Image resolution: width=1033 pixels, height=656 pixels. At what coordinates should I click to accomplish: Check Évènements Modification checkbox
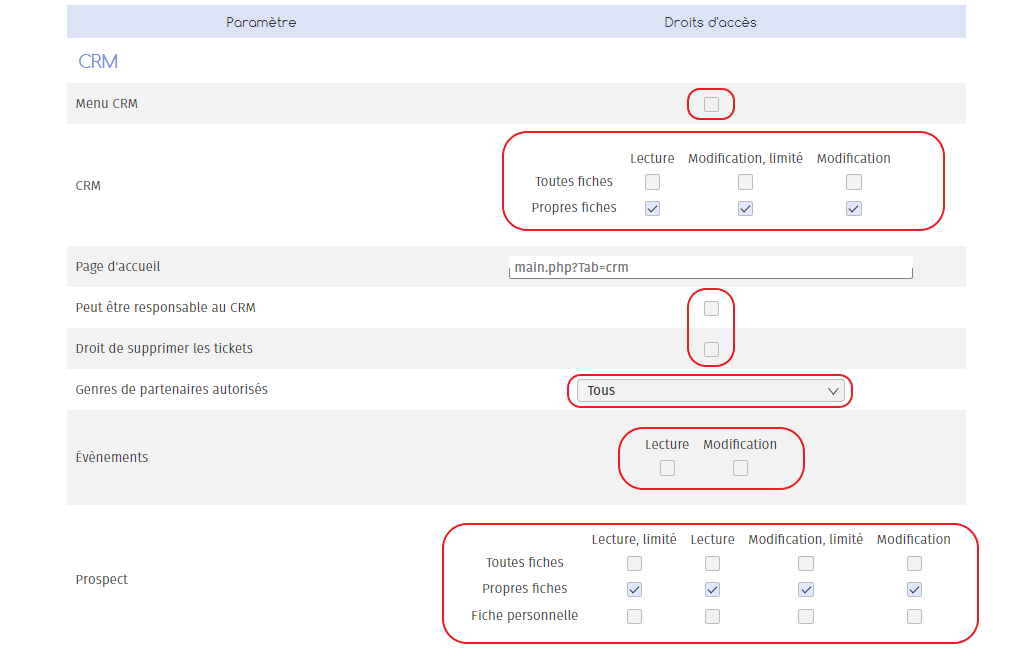tap(740, 468)
